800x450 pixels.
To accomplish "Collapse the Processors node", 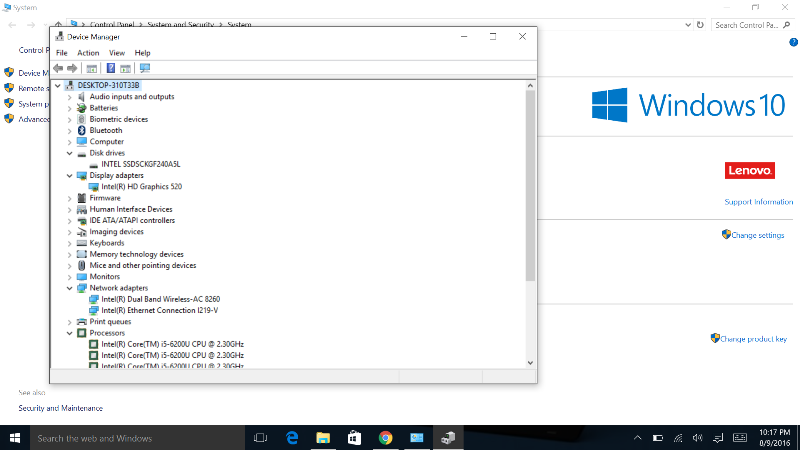I will point(70,333).
